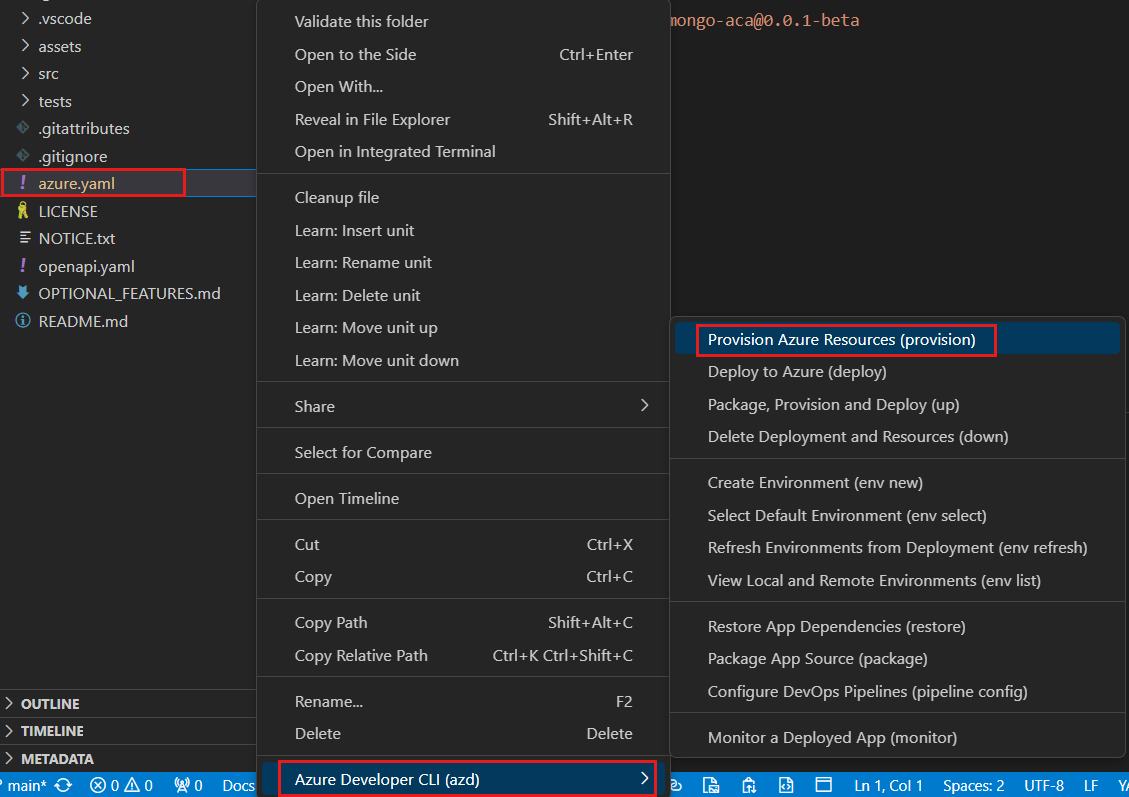Choose Learn: Rename unit

463,263
